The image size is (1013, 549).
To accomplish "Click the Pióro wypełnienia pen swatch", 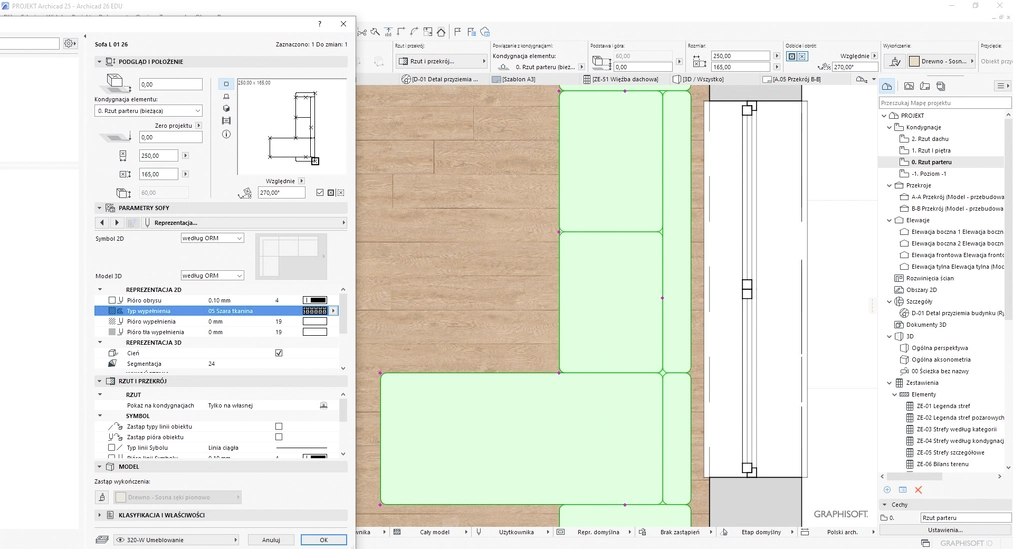I will [315, 322].
